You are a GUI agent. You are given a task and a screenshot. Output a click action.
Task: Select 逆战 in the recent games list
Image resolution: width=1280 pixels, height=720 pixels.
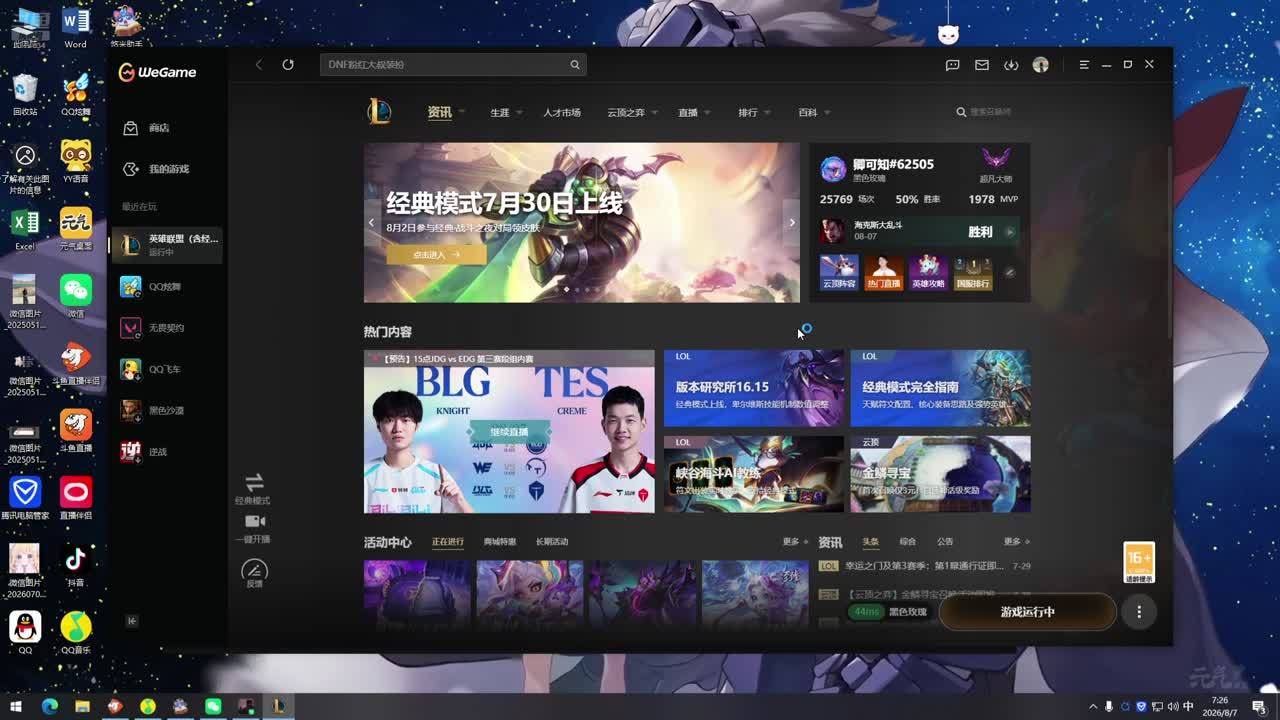tap(166, 452)
